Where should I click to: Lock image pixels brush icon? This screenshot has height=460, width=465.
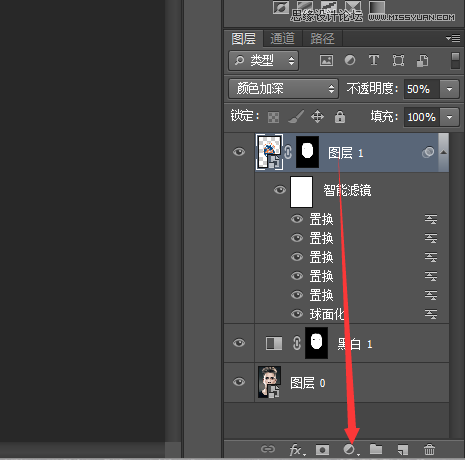(x=296, y=117)
